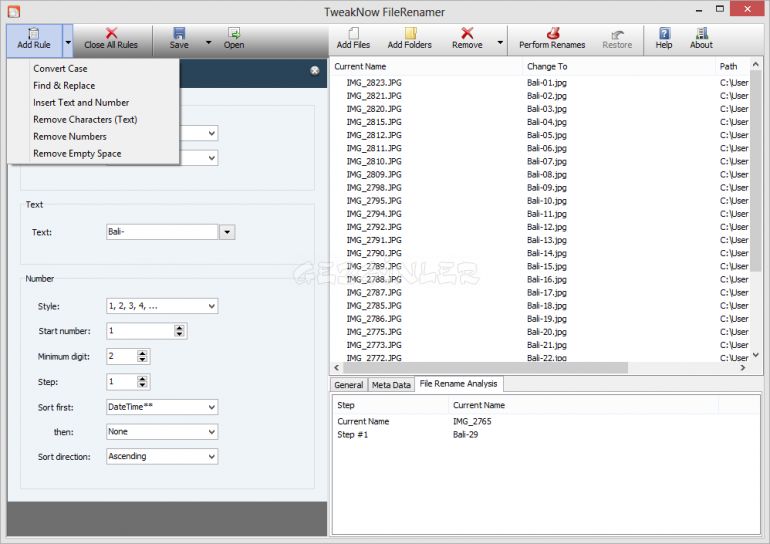Click the IMG_2765 analysis value
The height and width of the screenshot is (544, 770).
pos(472,421)
